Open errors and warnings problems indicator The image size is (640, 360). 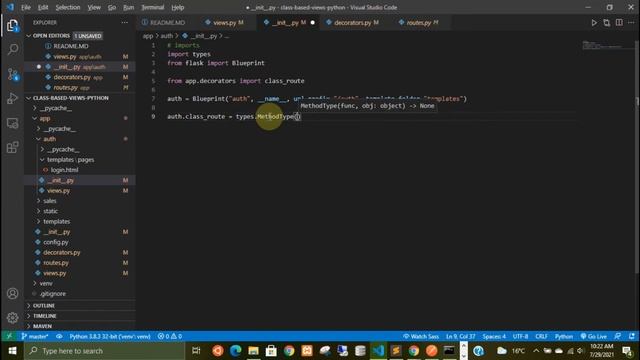pos(170,336)
